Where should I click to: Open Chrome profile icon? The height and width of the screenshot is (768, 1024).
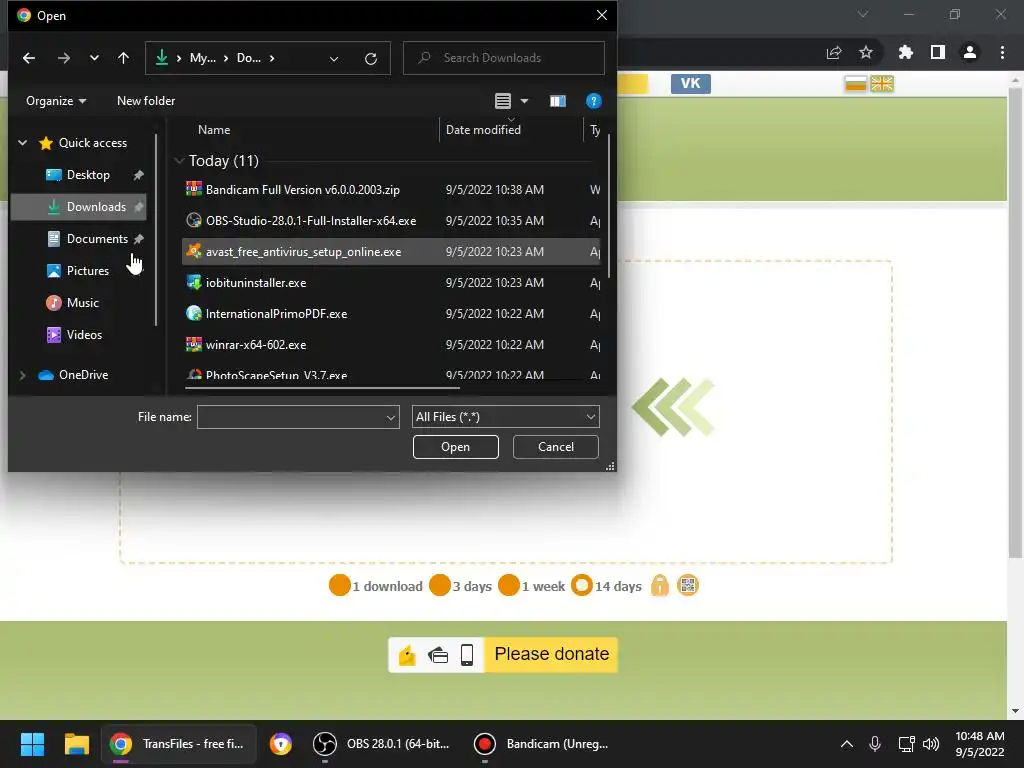(970, 52)
